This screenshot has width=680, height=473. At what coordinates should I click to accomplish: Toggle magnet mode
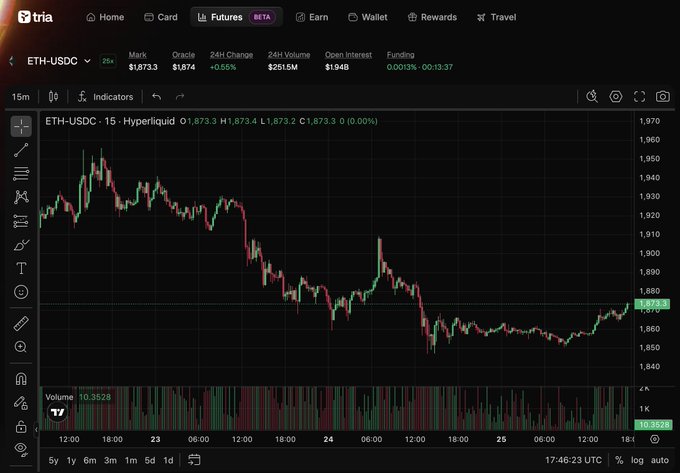coord(21,379)
